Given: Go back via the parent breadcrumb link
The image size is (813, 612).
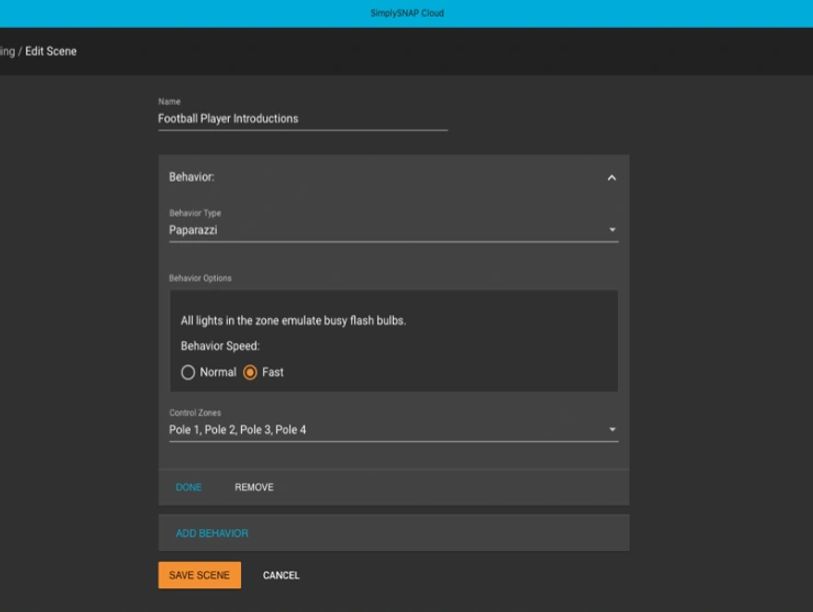Looking at the screenshot, I should [7, 52].
